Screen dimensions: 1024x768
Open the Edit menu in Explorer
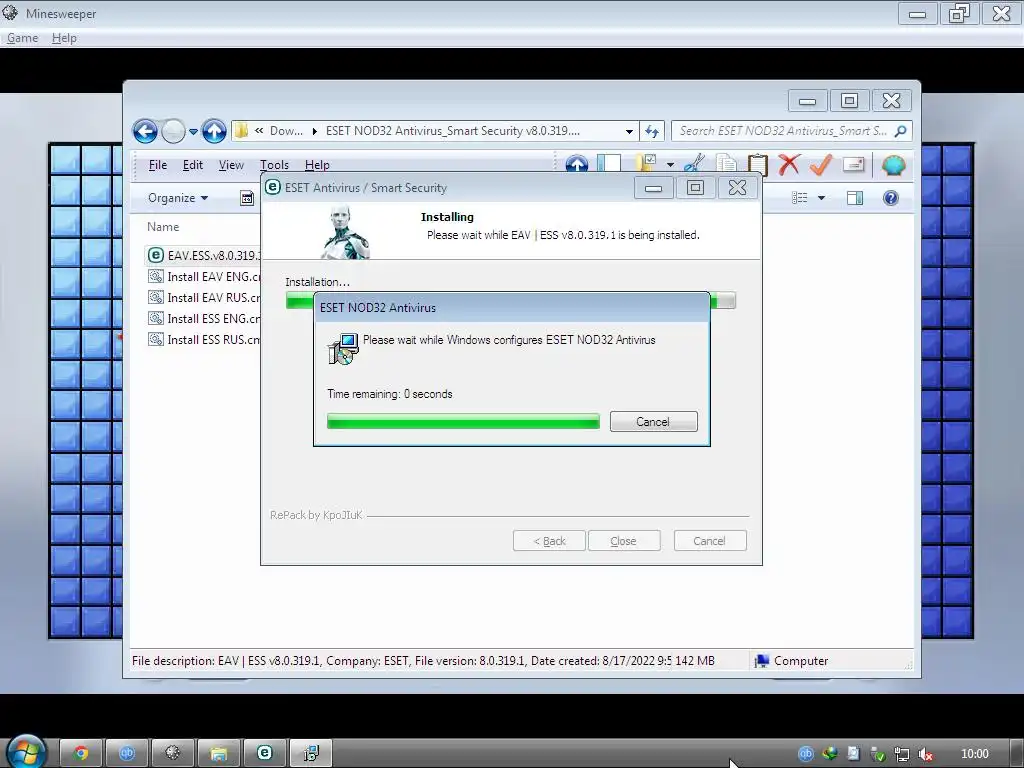pos(193,165)
